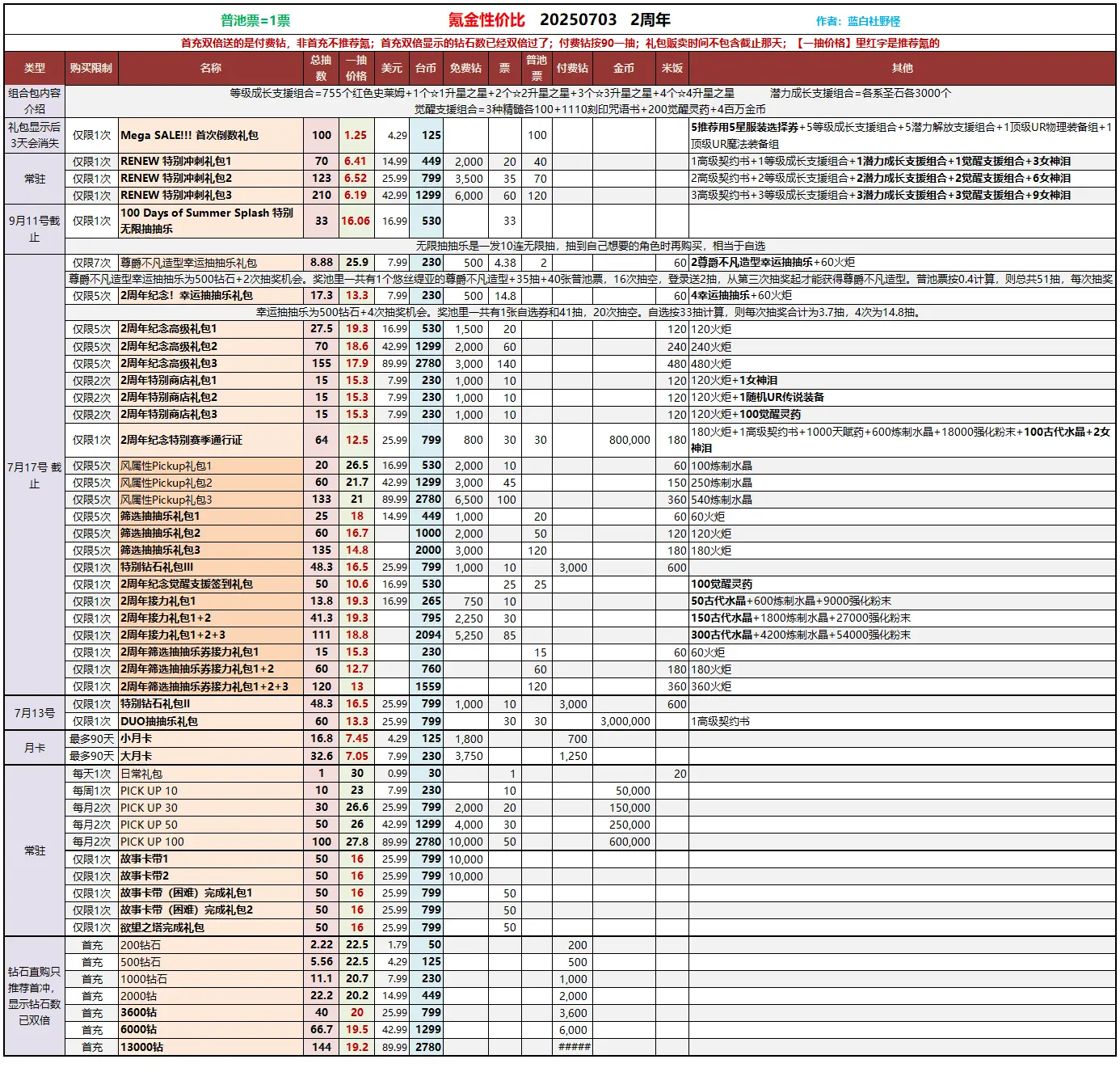Click the 日常礼包 name cell
1120x1072 pixels.
(211, 774)
